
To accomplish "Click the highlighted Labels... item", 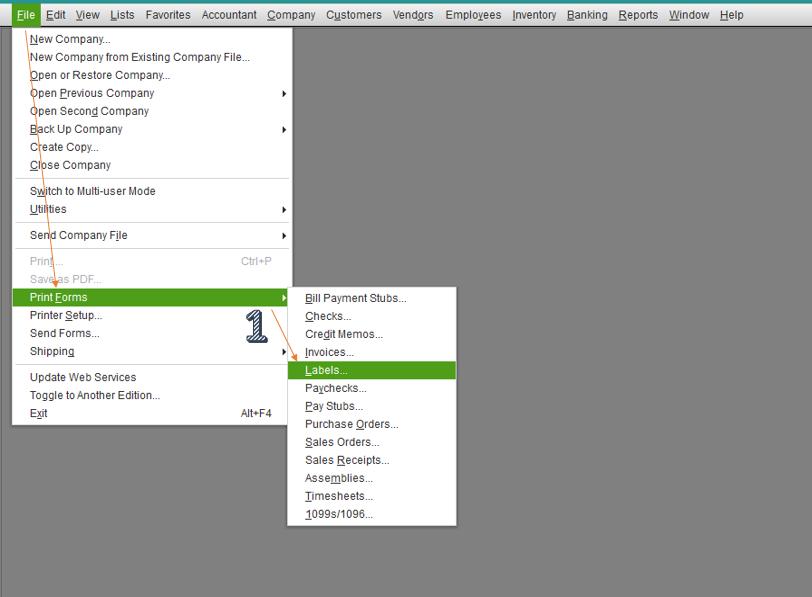I will coord(372,370).
